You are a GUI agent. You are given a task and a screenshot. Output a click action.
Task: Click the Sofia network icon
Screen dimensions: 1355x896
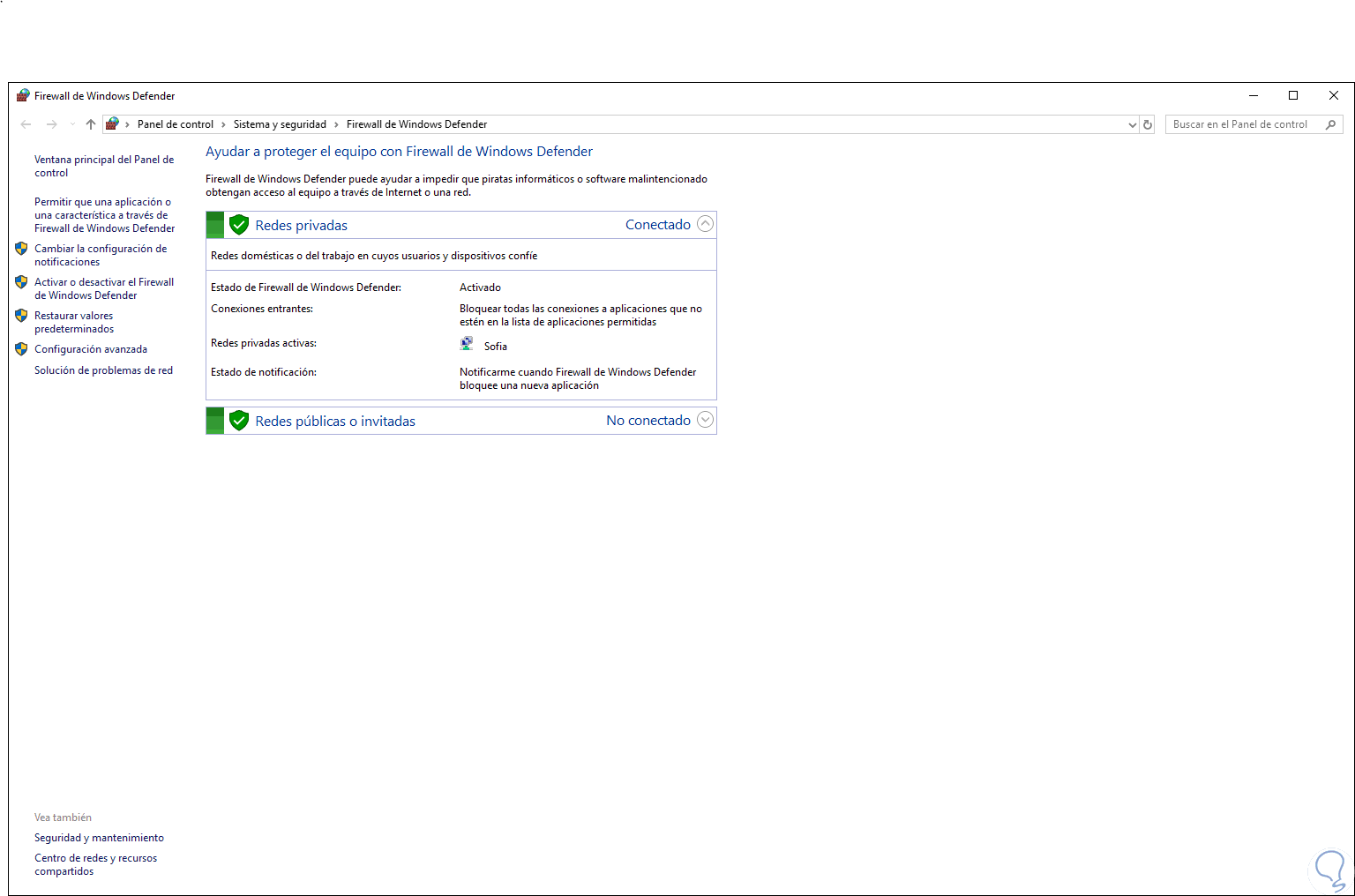tap(467, 344)
